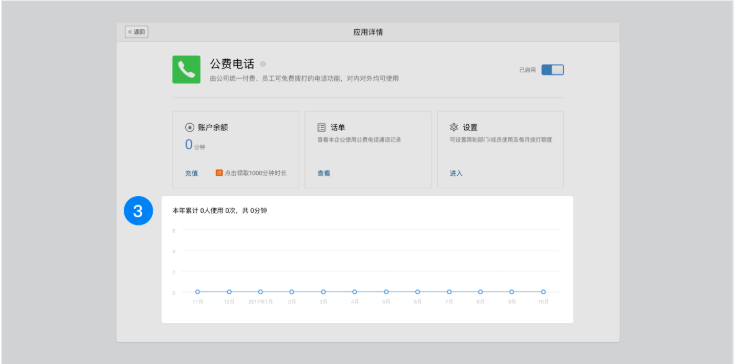Click the chart data point for 7月
Viewport: 735px width, 364px height.
coord(449,292)
